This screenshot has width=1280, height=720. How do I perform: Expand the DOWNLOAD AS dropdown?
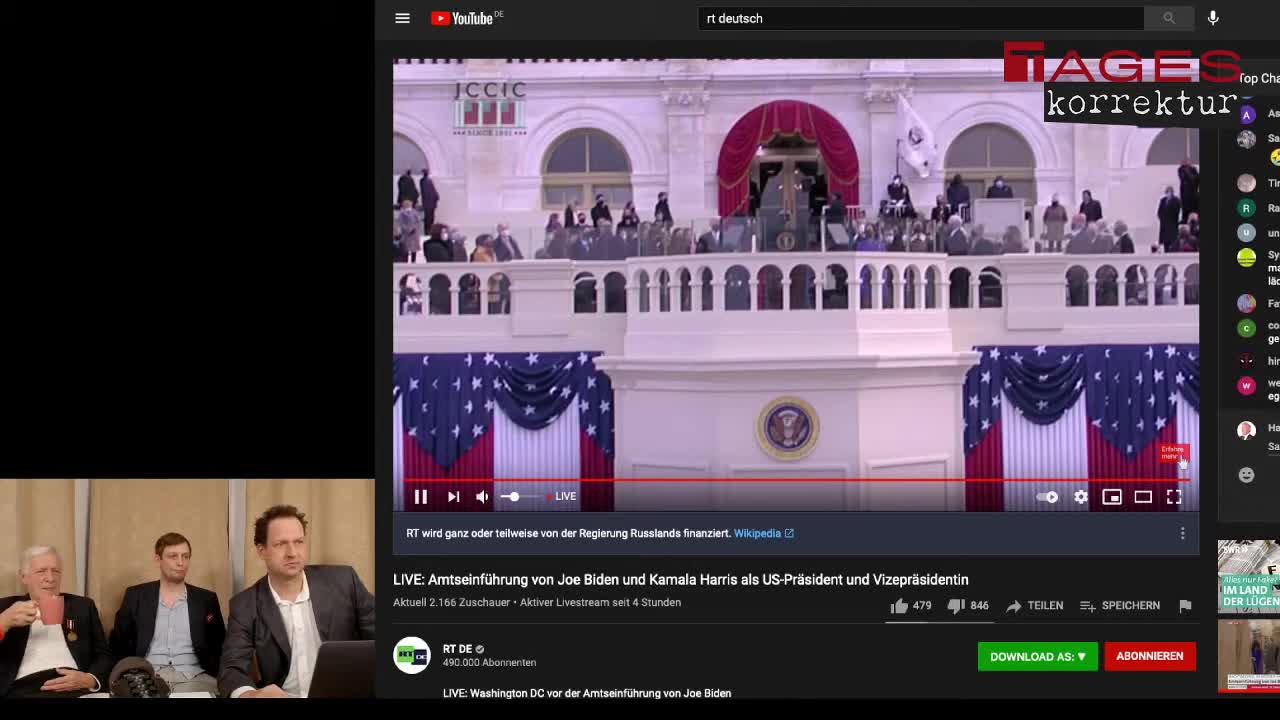click(1037, 656)
